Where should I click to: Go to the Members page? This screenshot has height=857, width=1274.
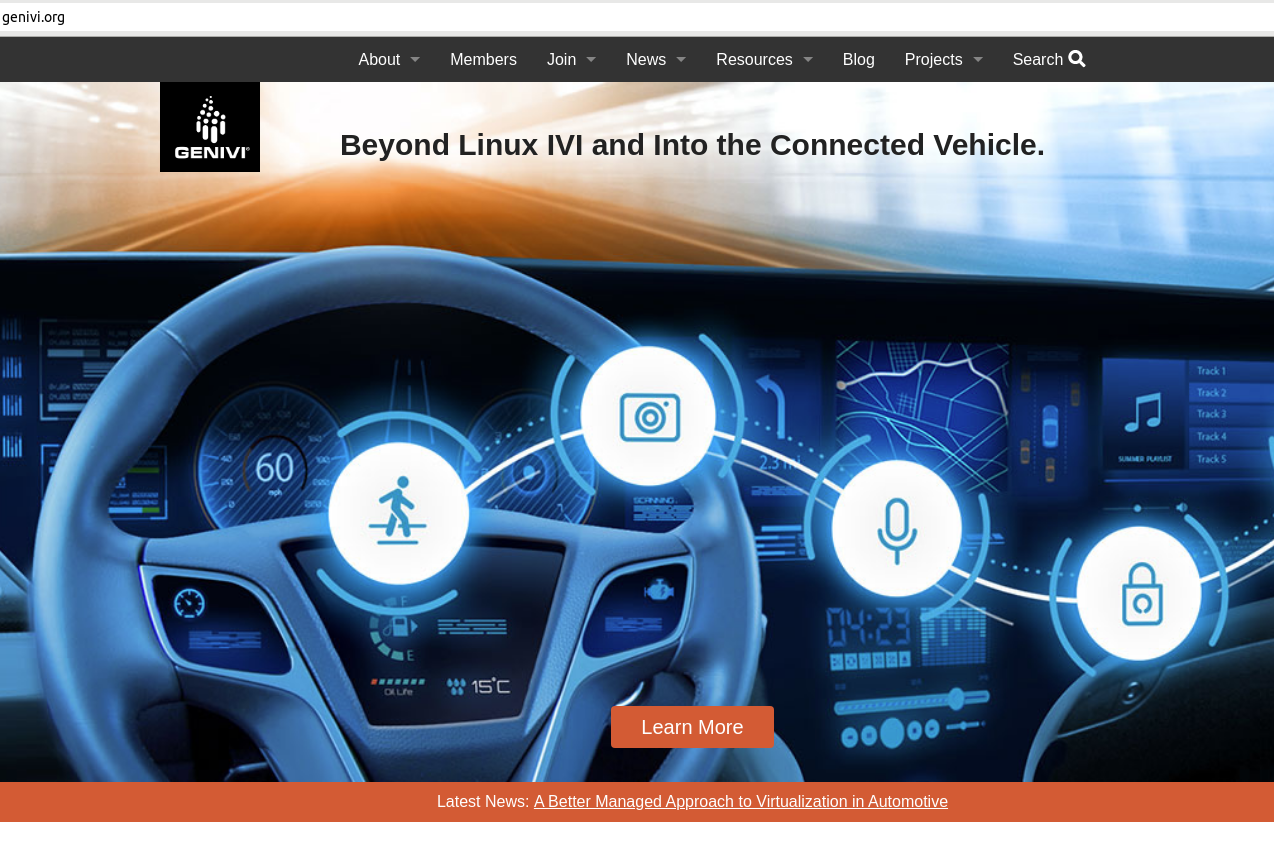click(x=483, y=60)
